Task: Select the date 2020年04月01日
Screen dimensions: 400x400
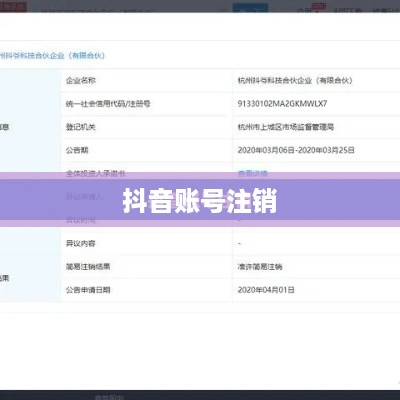Action: (266, 290)
